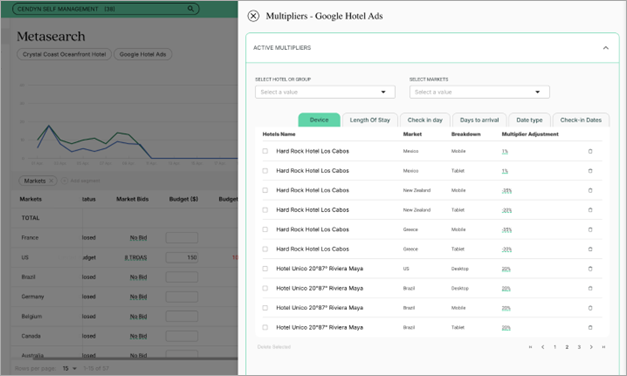
Task: Open the Rows per page dropdown
Action: click(x=70, y=368)
